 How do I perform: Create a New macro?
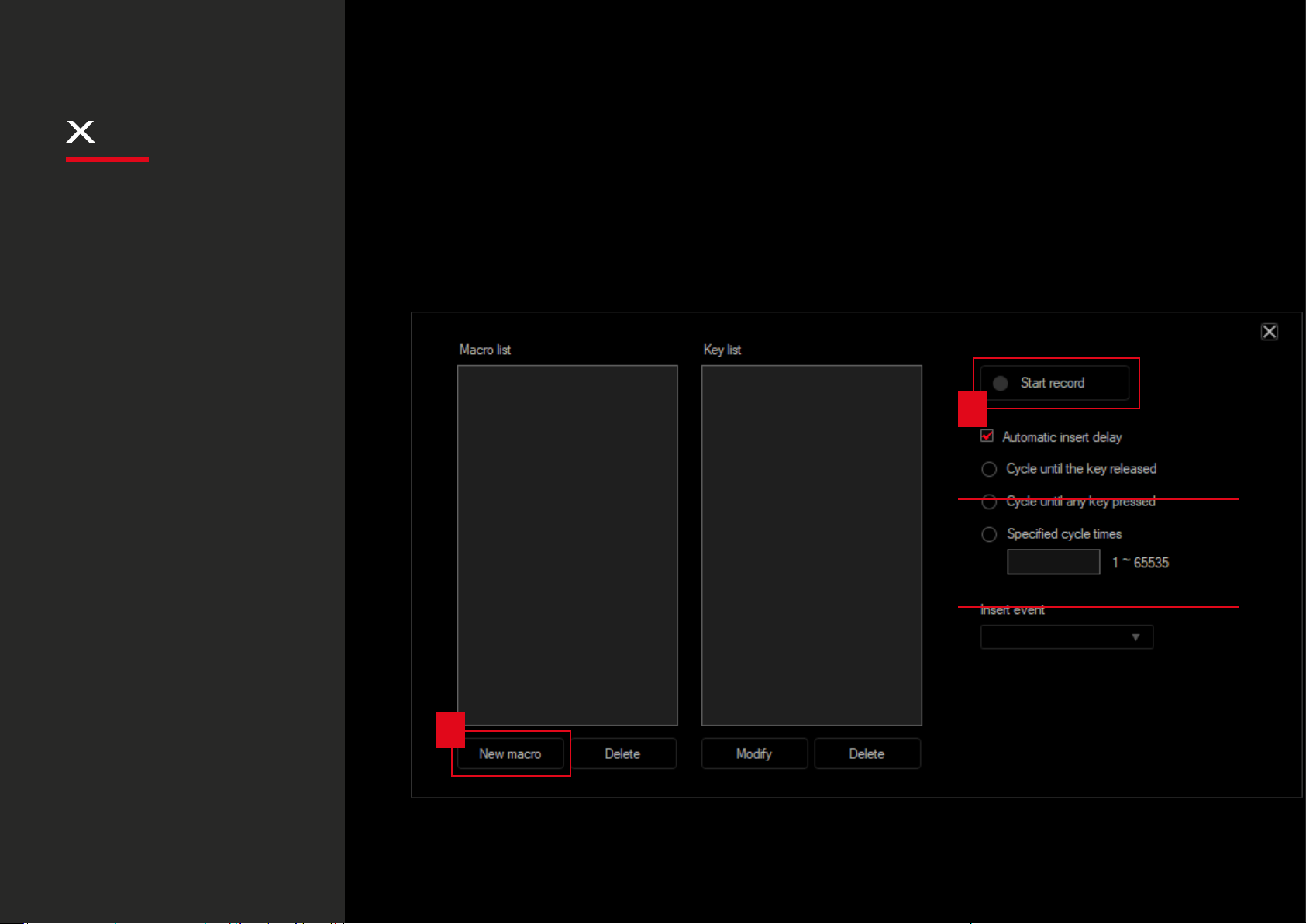pos(510,753)
